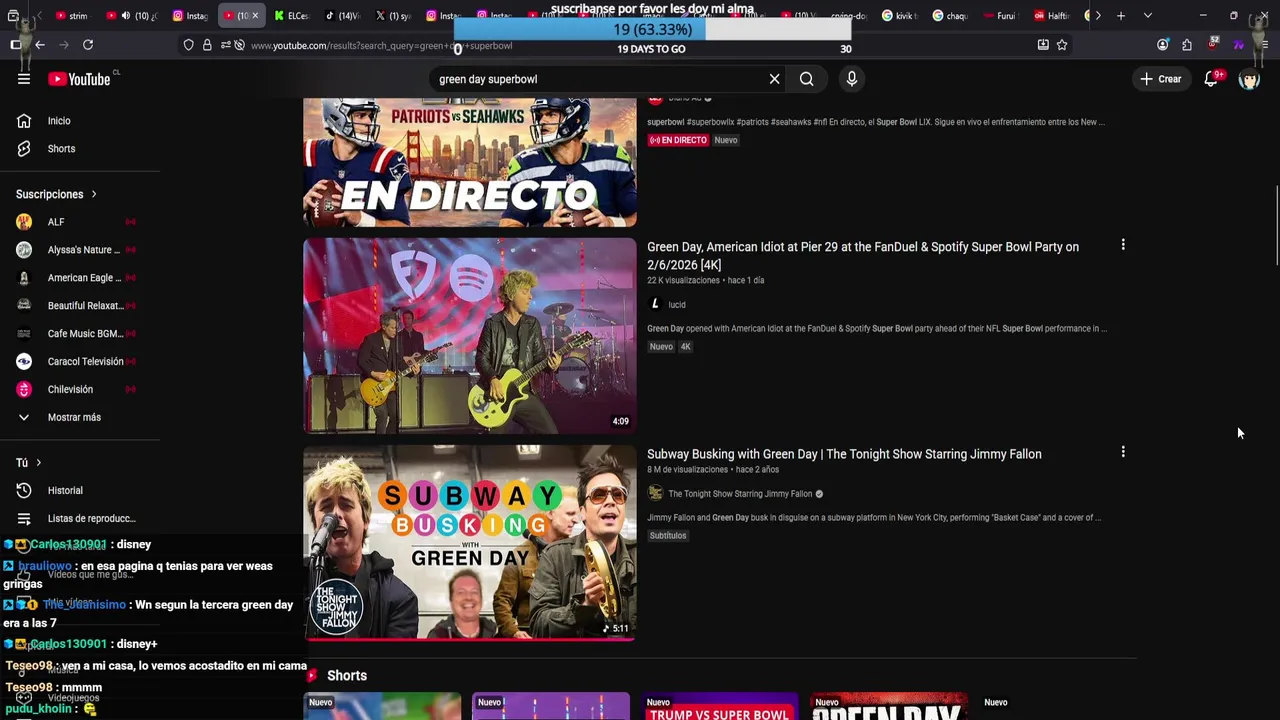Open the tab list dropdown arrow
1280x720 pixels.
pyautogui.click(x=1147, y=16)
